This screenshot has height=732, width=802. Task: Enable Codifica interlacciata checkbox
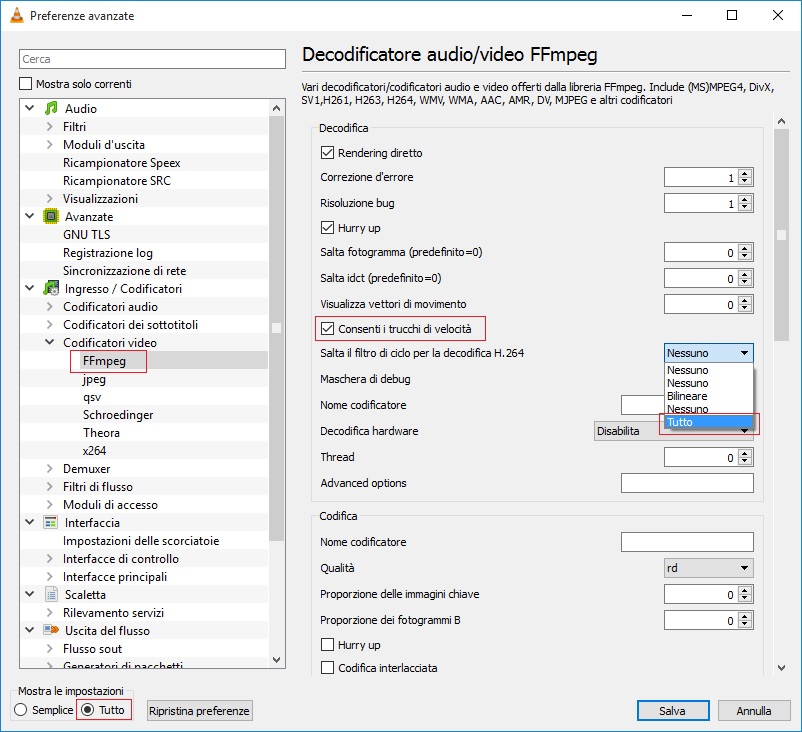[x=327, y=668]
